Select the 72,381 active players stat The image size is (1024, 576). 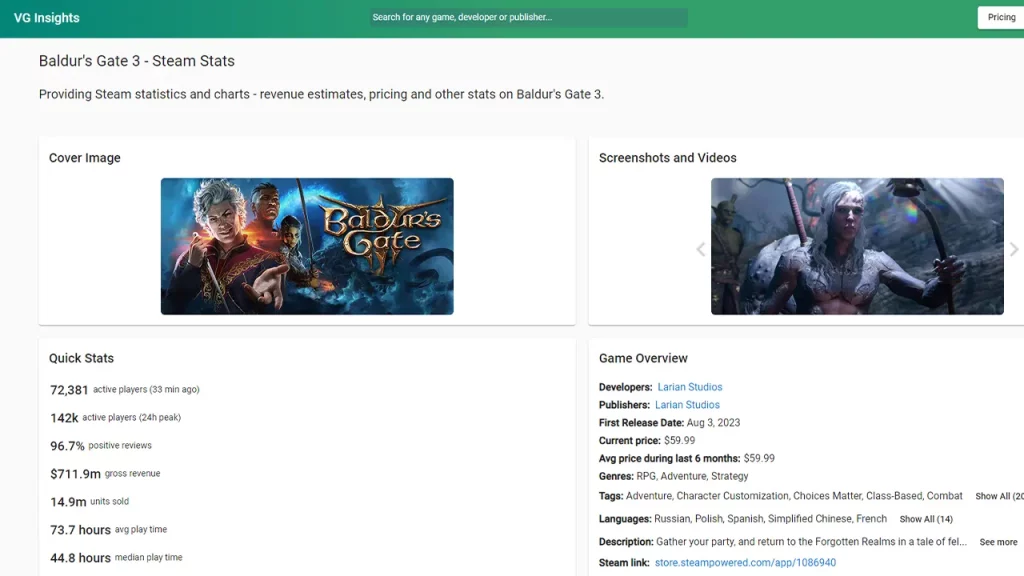coord(125,390)
